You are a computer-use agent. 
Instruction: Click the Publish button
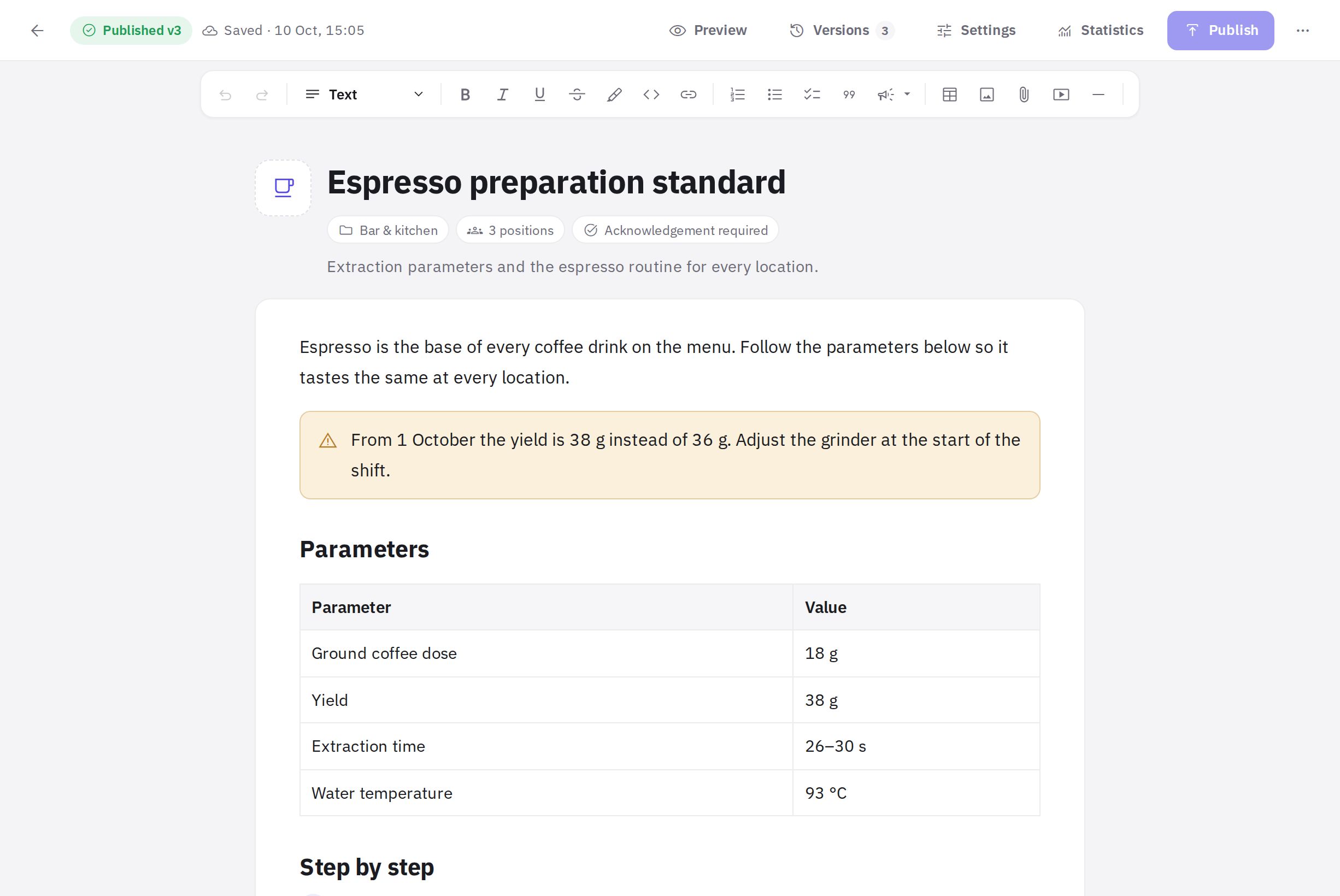[x=1220, y=30]
